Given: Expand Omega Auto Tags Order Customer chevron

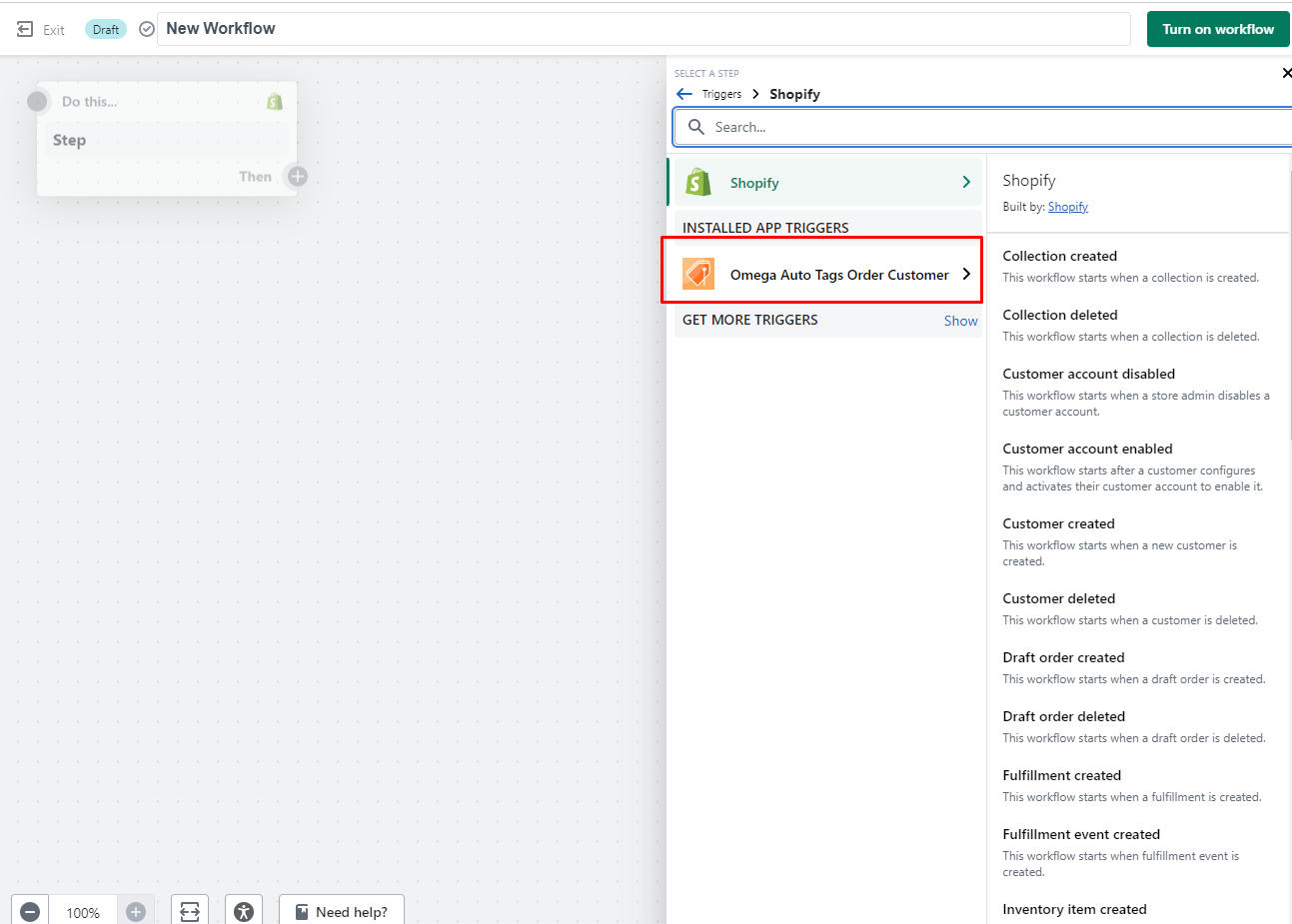Looking at the screenshot, I should [965, 274].
